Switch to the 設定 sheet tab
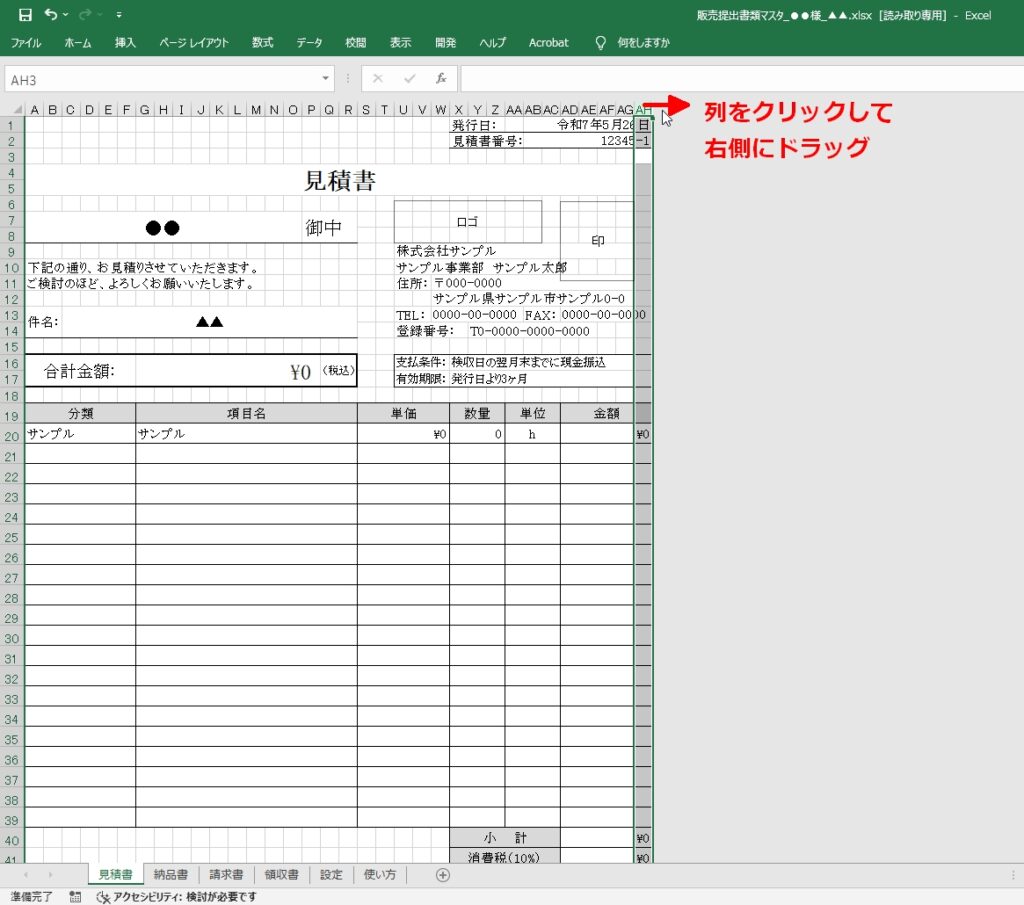Viewport: 1024px width, 905px height. tap(331, 874)
